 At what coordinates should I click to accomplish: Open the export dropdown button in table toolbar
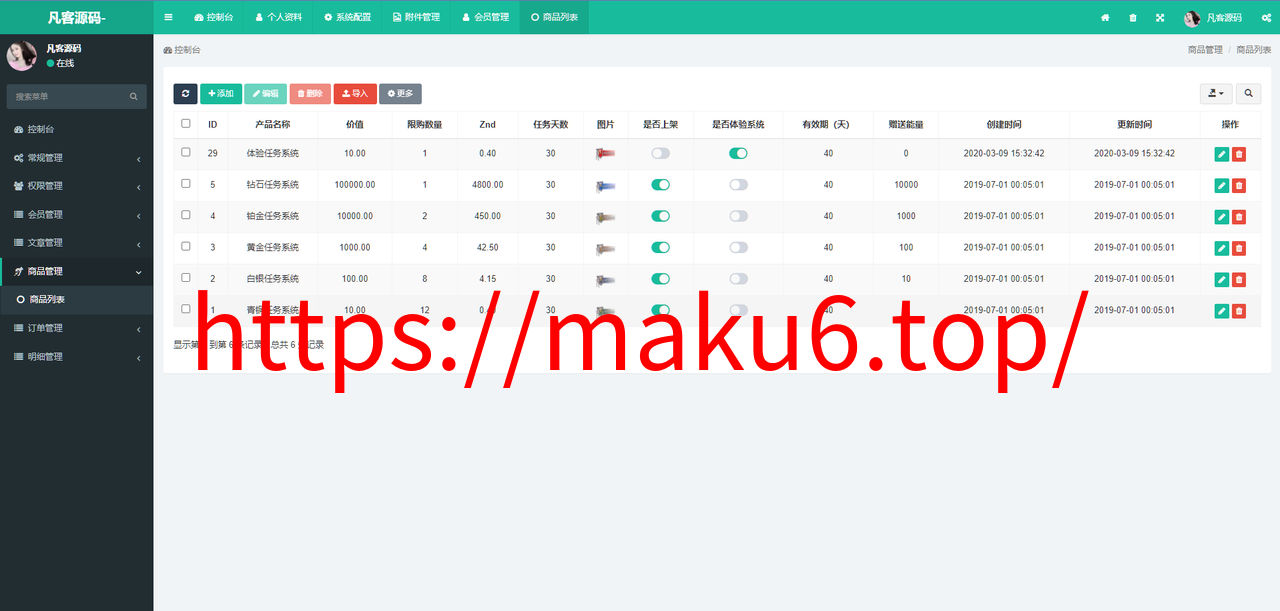click(x=1216, y=93)
